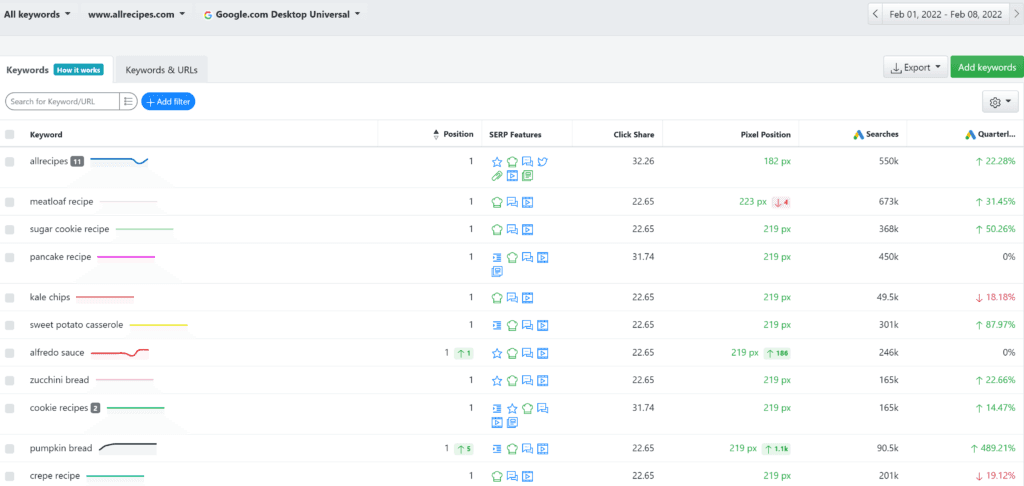Viewport: 1024px width, 486px height.
Task: Click the Twitter icon in allrecipes row
Action: tap(542, 161)
